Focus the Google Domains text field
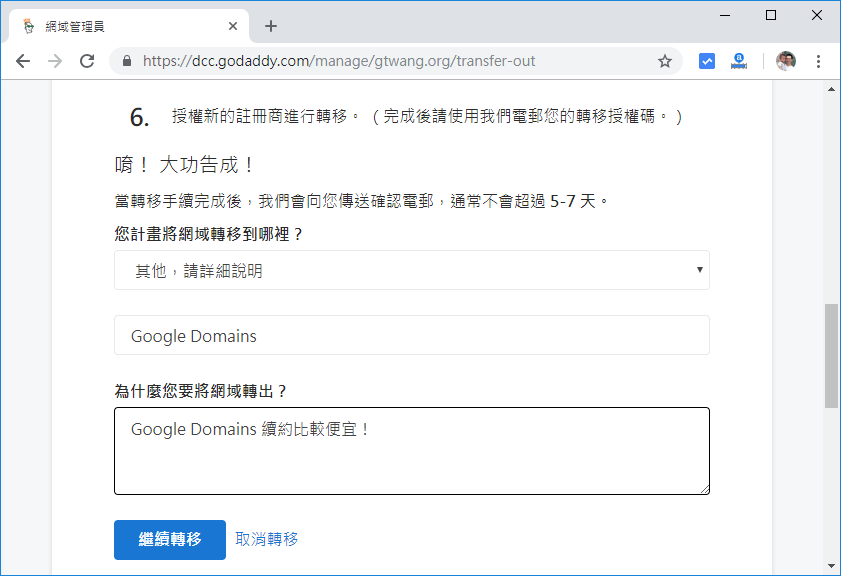 pyautogui.click(x=411, y=336)
